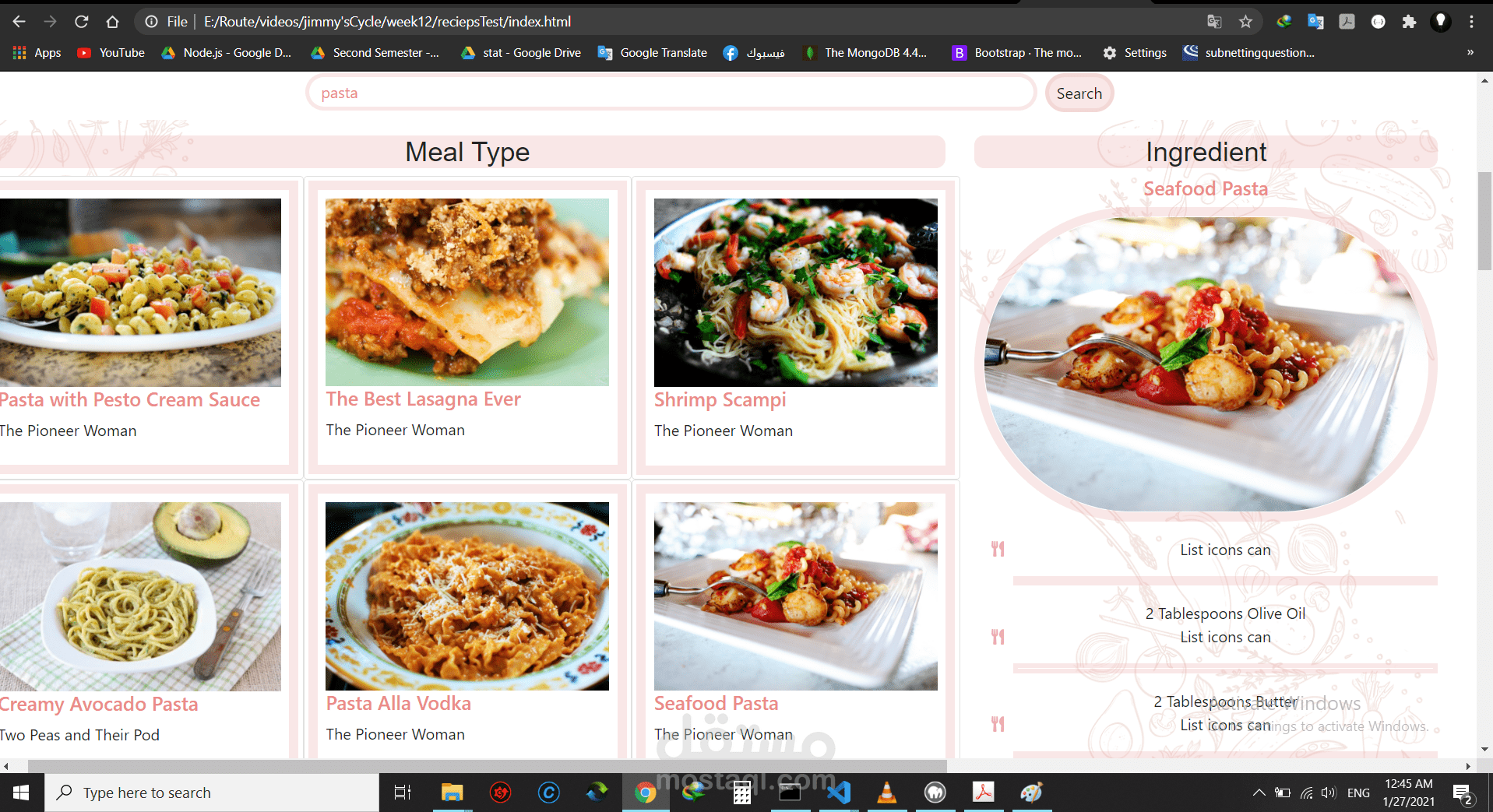The height and width of the screenshot is (812, 1493).
Task: Click the site information icon before the URL
Action: tap(150, 21)
